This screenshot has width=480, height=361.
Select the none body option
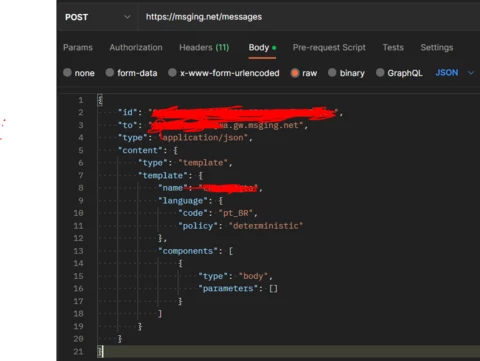pyautogui.click(x=79, y=73)
